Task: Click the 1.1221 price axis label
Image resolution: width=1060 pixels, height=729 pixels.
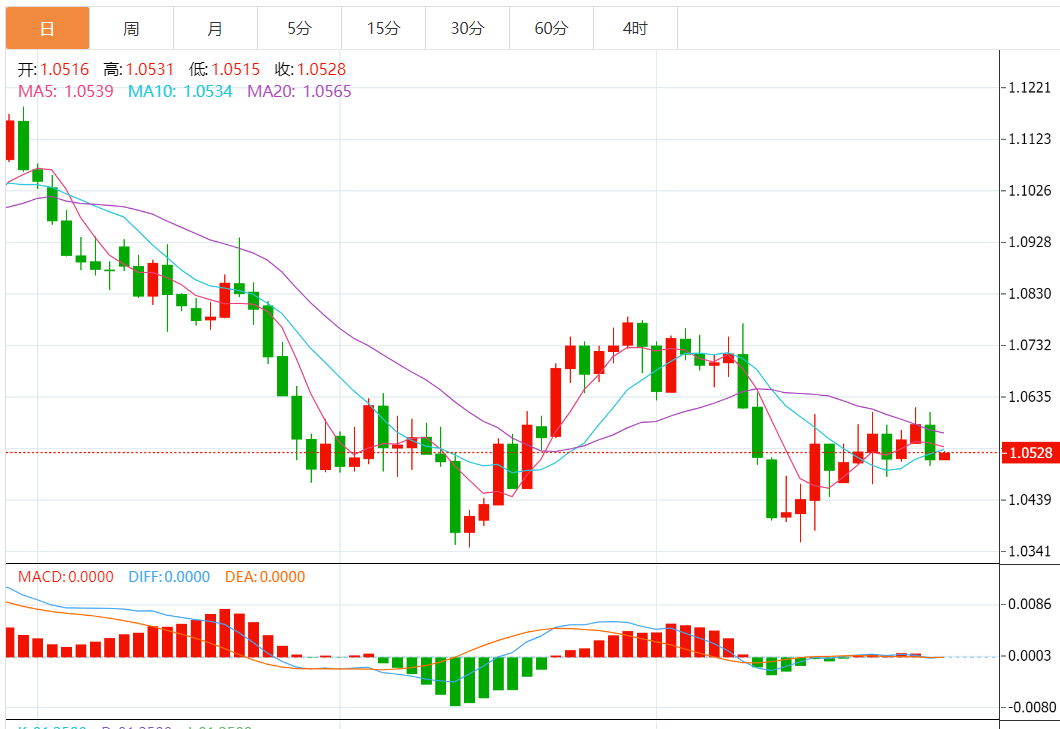Action: point(1030,87)
